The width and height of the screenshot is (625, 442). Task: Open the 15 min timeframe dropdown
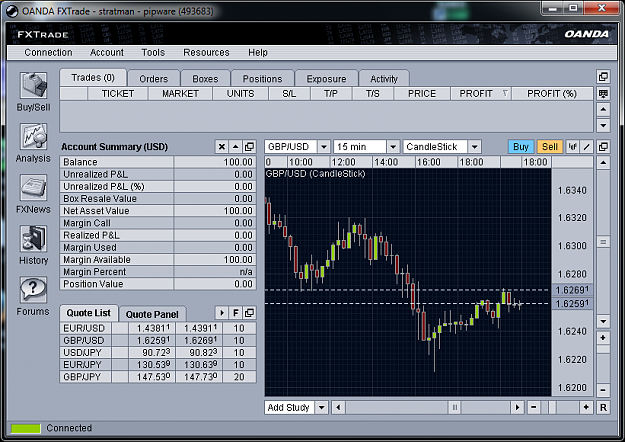(x=393, y=147)
